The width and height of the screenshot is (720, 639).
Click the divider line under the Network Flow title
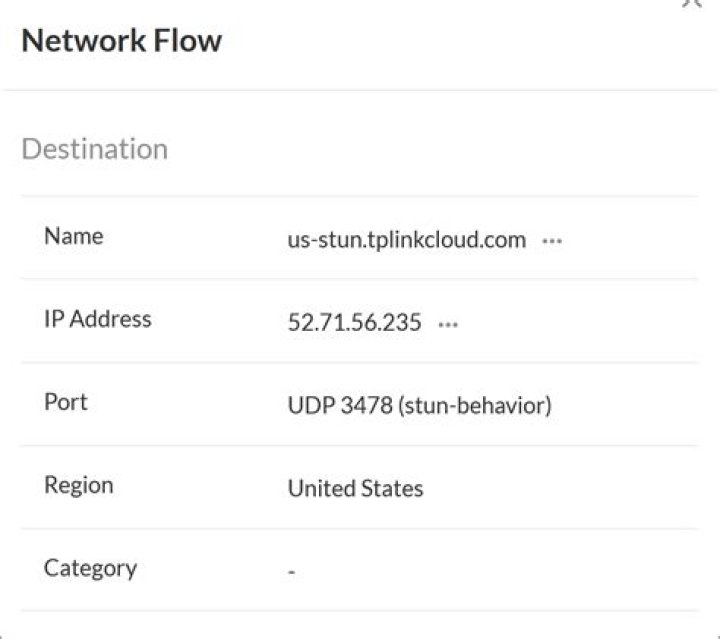click(x=360, y=90)
